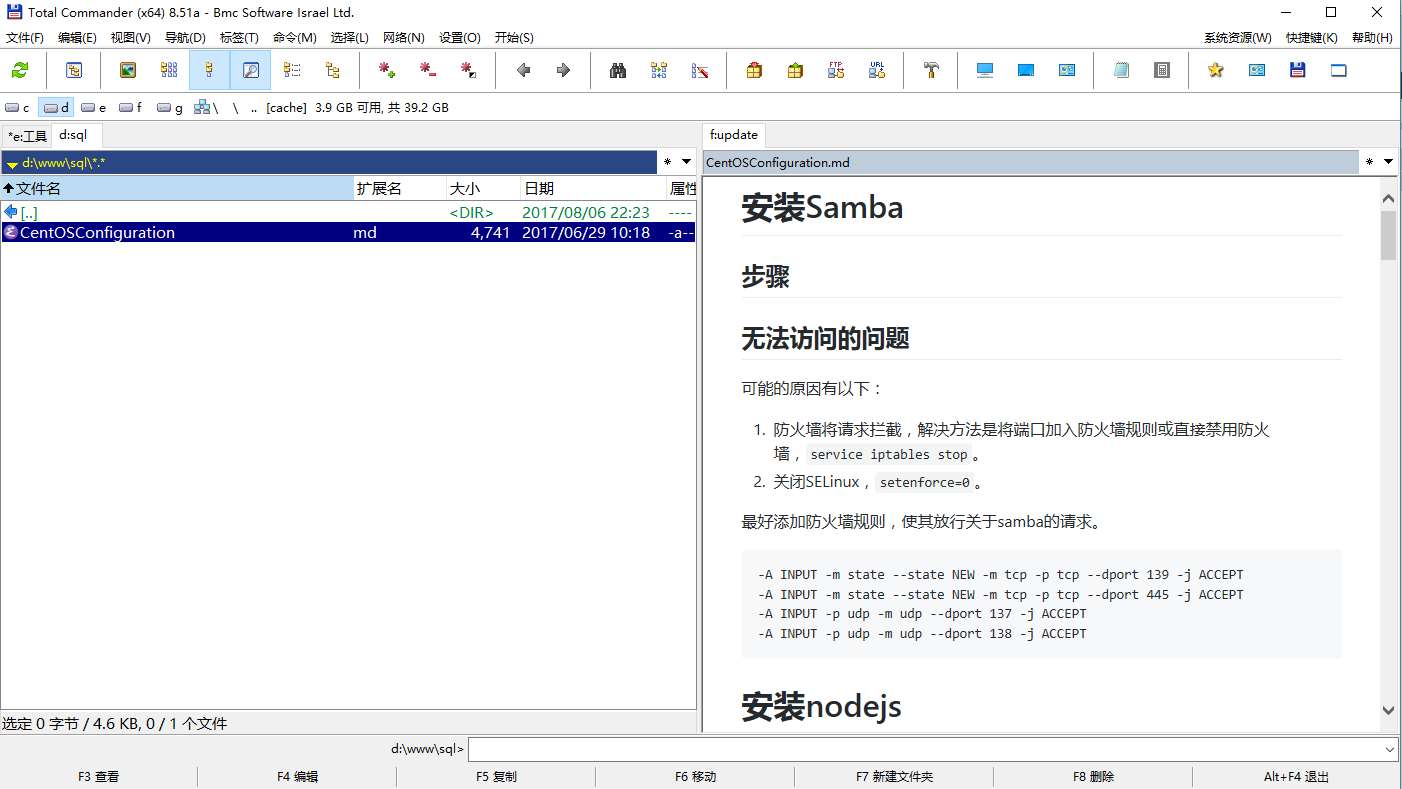Toggle the full-details list view toolbar button
1402x789 pixels.
click(x=209, y=70)
